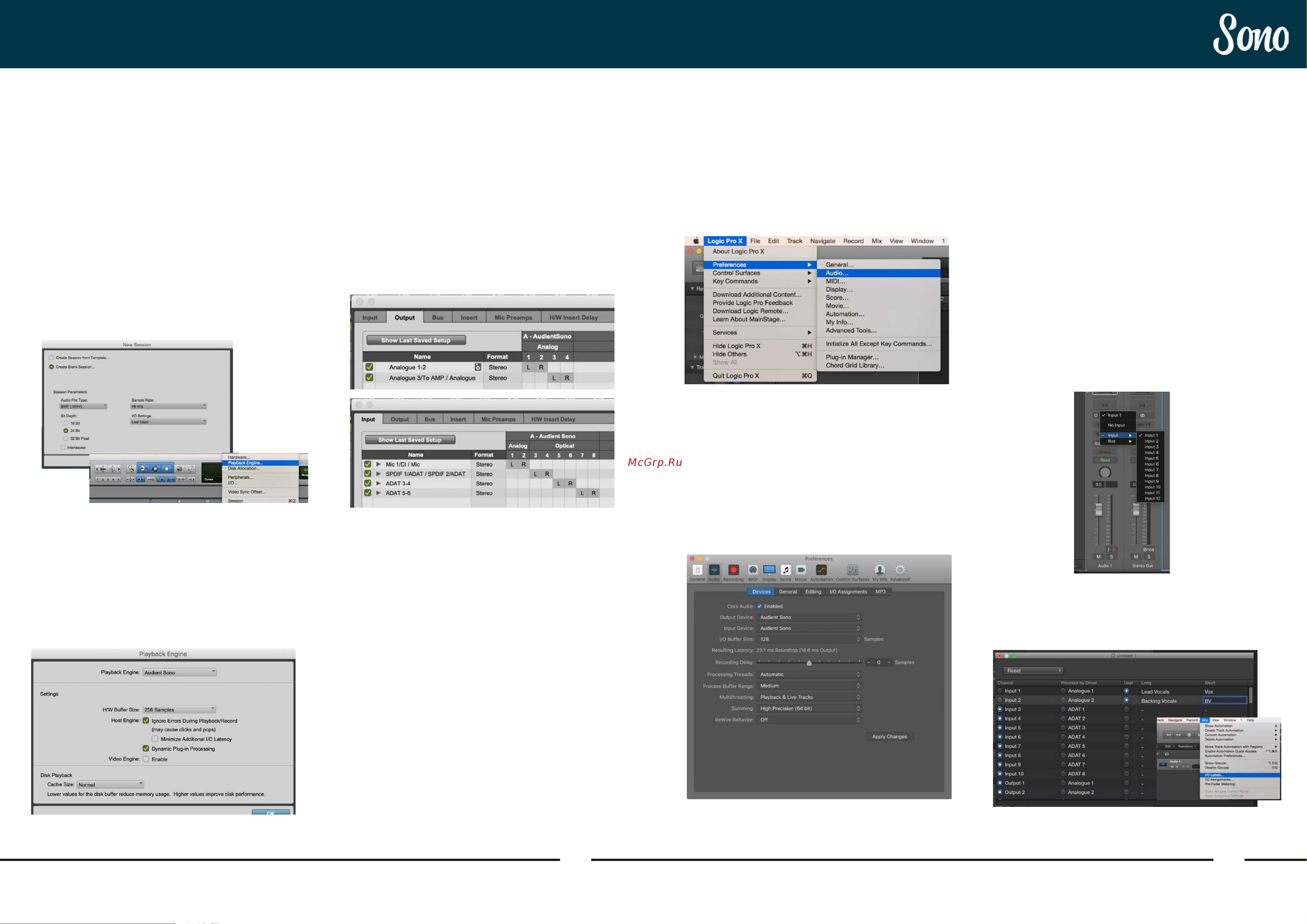Switch to the Editing tab in Audio preferences
Screen dimensions: 1307x924
click(813, 592)
